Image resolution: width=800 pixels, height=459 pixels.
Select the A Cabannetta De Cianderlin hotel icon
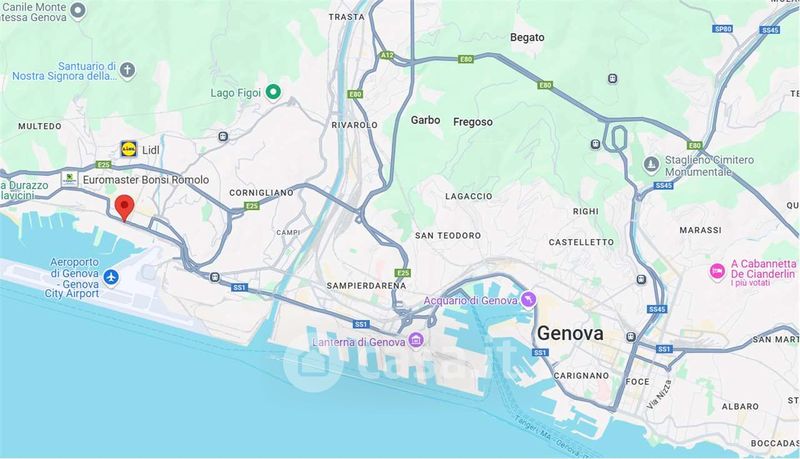pyautogui.click(x=717, y=271)
